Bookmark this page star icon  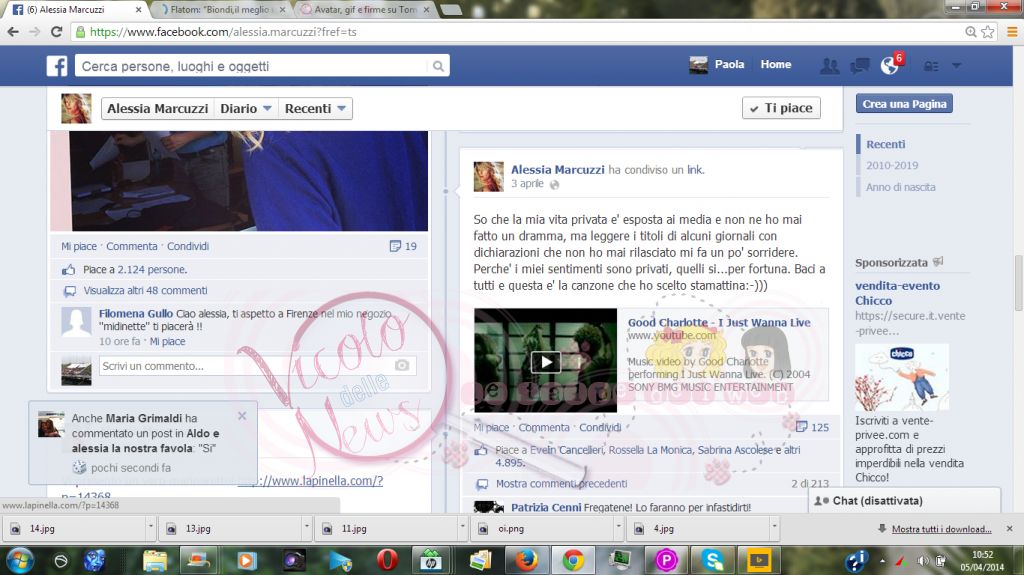987,31
